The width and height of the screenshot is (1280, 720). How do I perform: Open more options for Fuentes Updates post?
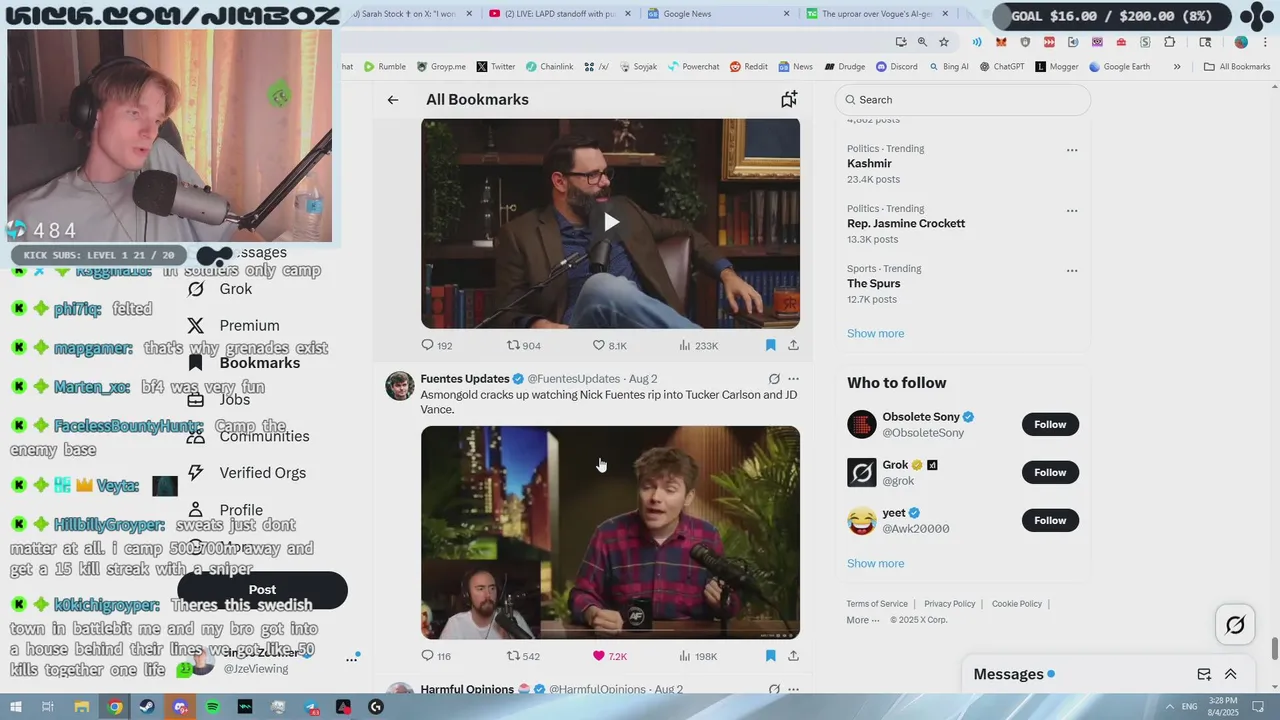793,379
